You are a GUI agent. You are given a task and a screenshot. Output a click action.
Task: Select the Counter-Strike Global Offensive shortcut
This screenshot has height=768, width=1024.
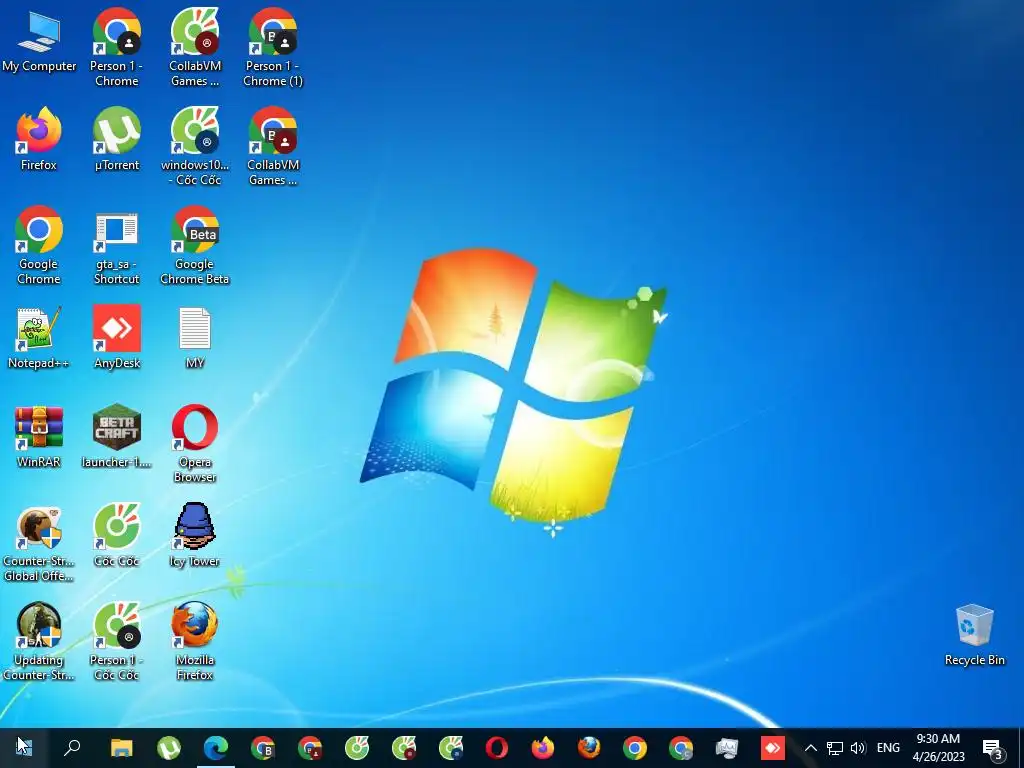(39, 543)
